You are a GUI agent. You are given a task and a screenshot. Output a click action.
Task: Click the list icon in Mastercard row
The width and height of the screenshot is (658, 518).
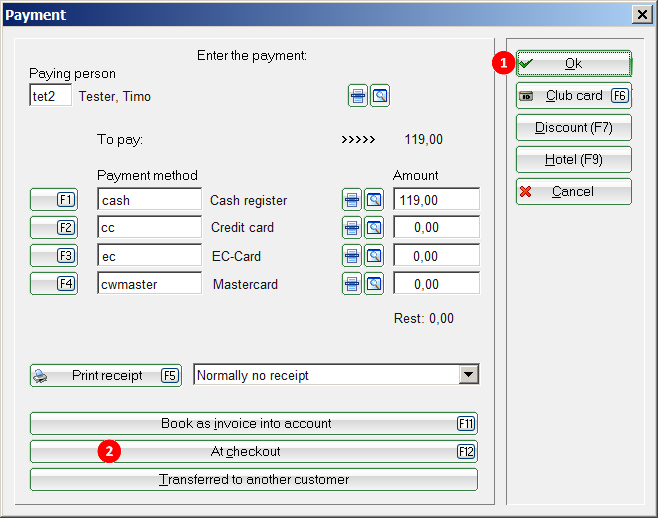[352, 284]
